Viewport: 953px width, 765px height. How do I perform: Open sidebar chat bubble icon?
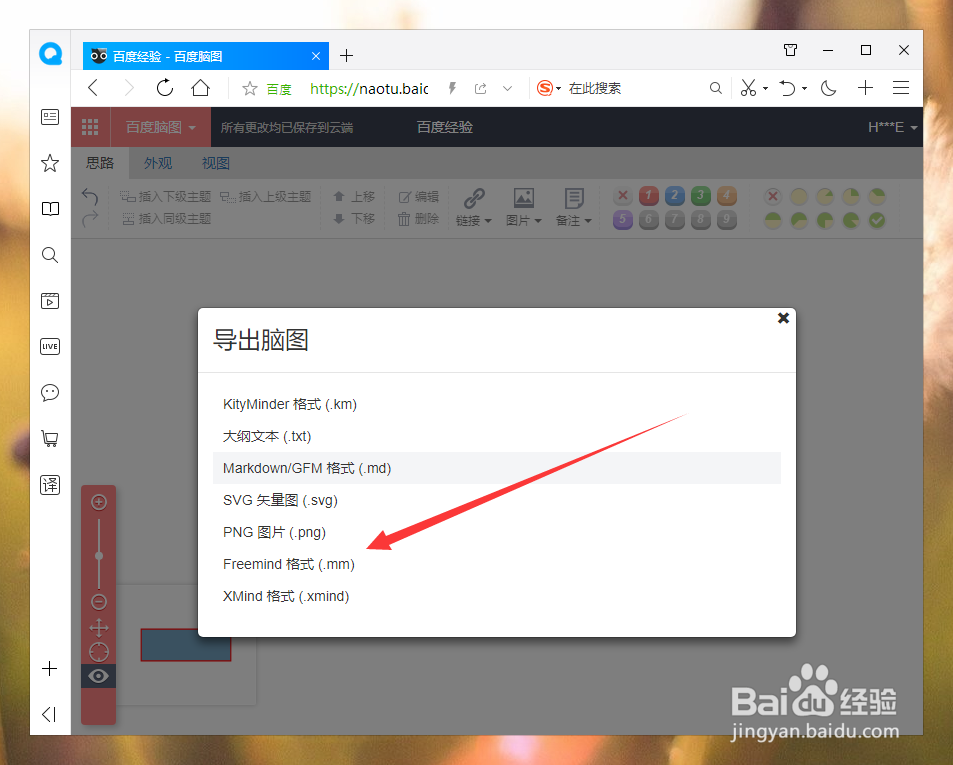50,393
